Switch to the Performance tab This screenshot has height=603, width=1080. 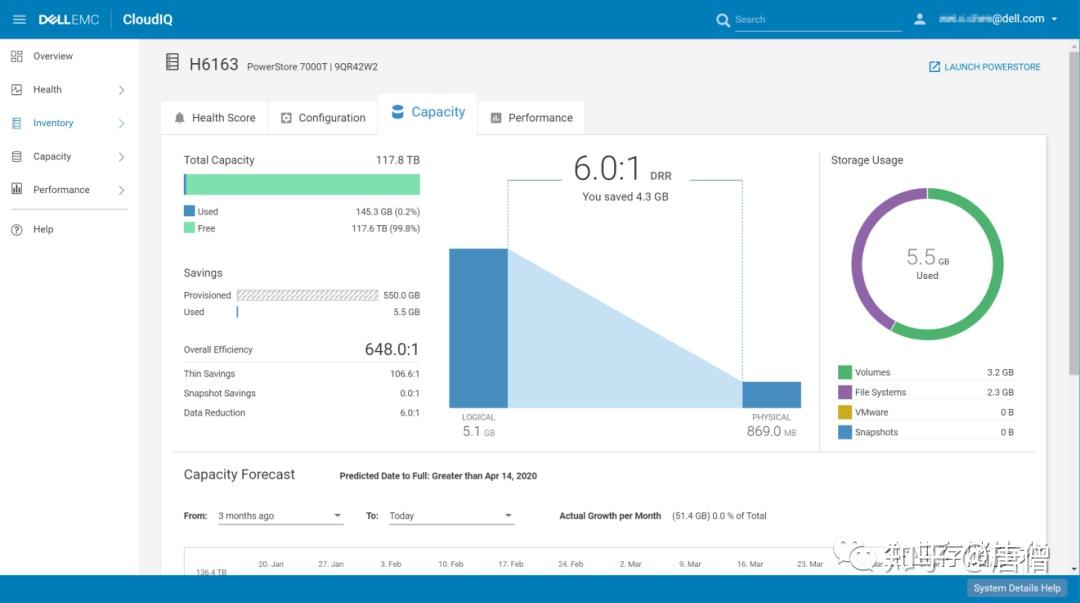click(x=531, y=117)
